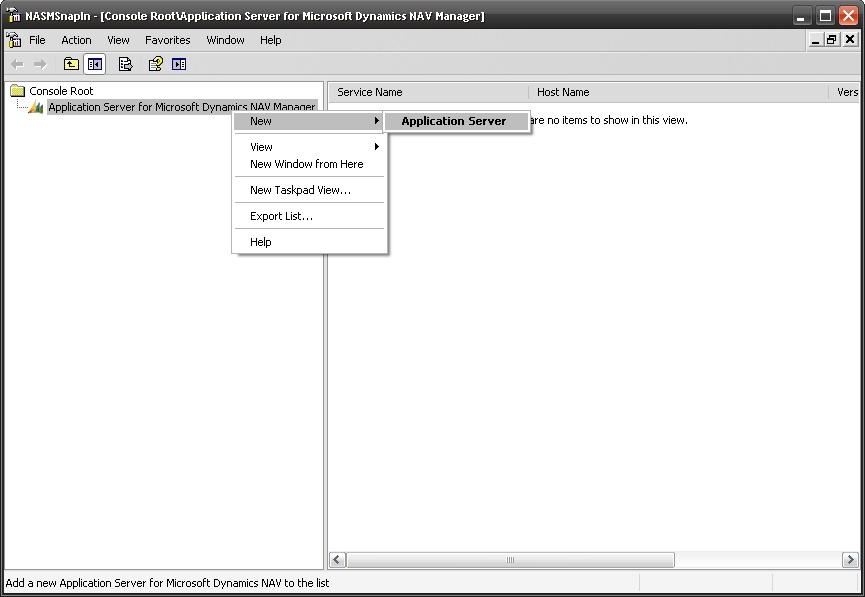Close the NASMSnapIn main window
Viewport: 865px width, 597px height.
(x=848, y=16)
